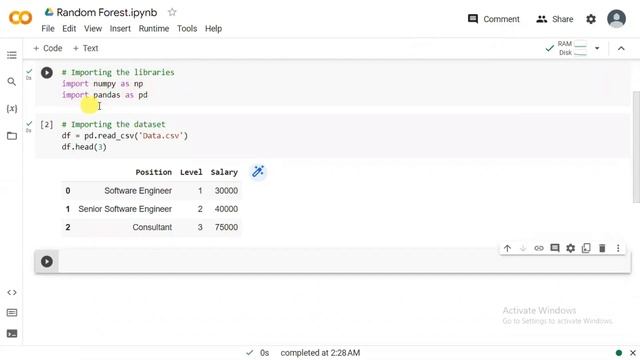Open the command palette icon
The height and width of the screenshot is (360, 640).
(12, 313)
